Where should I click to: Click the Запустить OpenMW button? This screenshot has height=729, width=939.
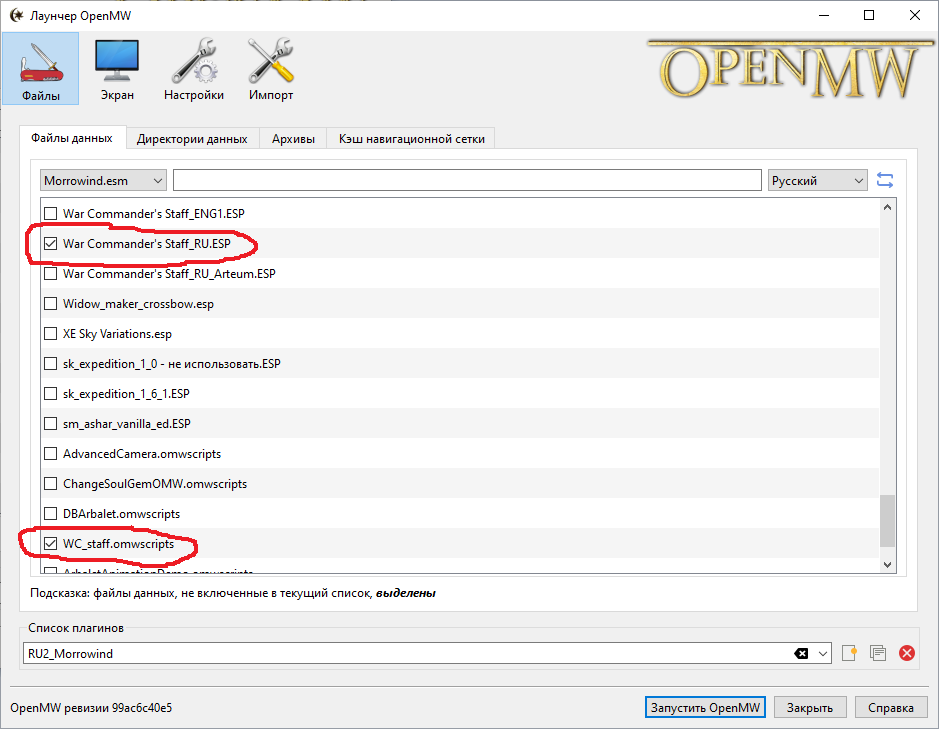click(x=705, y=707)
